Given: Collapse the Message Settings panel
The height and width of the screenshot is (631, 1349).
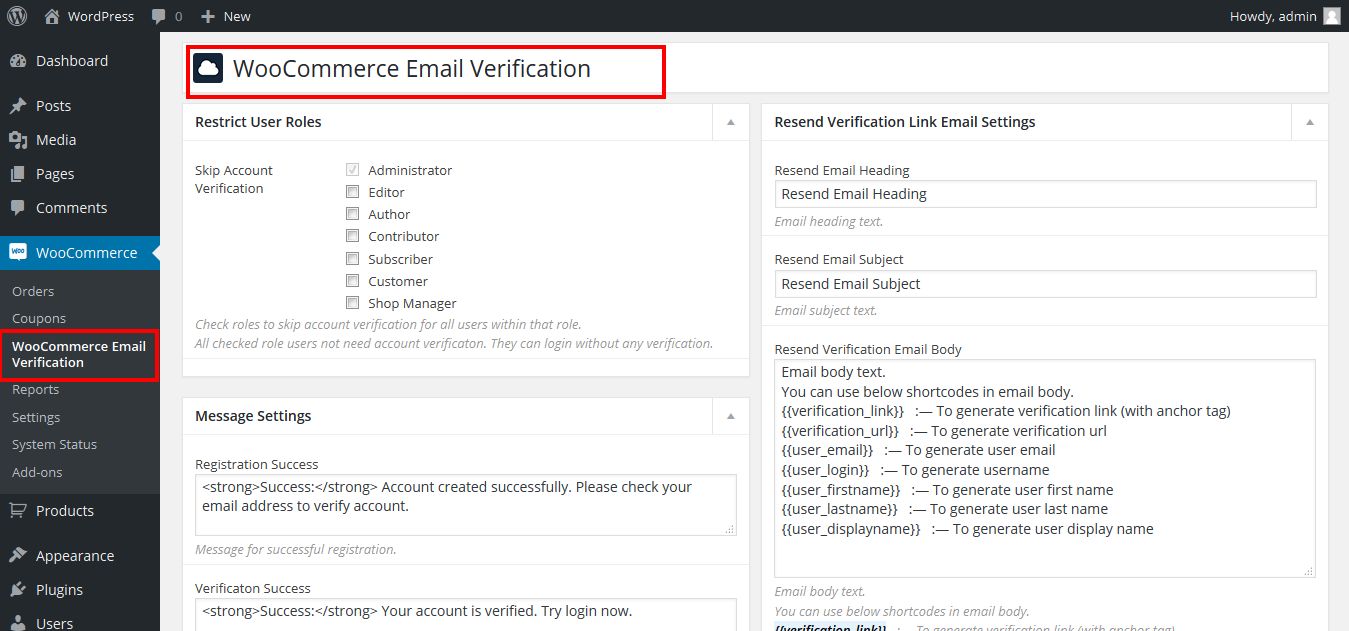Looking at the screenshot, I should click(x=730, y=416).
